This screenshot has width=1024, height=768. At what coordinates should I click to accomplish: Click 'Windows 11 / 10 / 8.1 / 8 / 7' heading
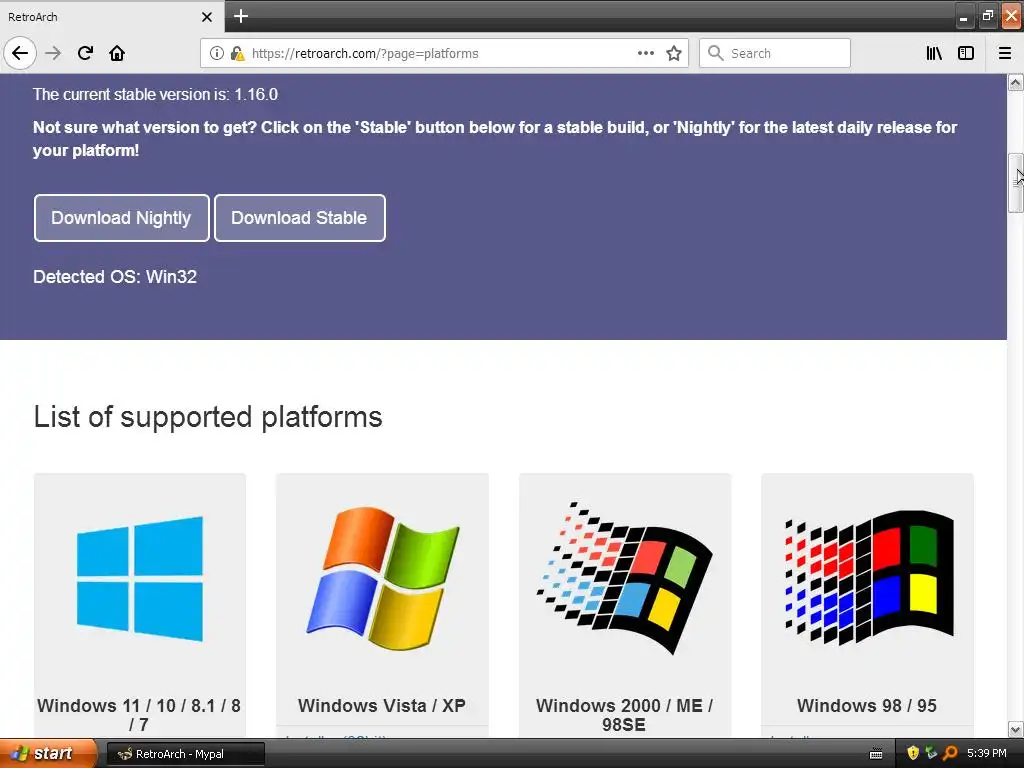coord(139,715)
